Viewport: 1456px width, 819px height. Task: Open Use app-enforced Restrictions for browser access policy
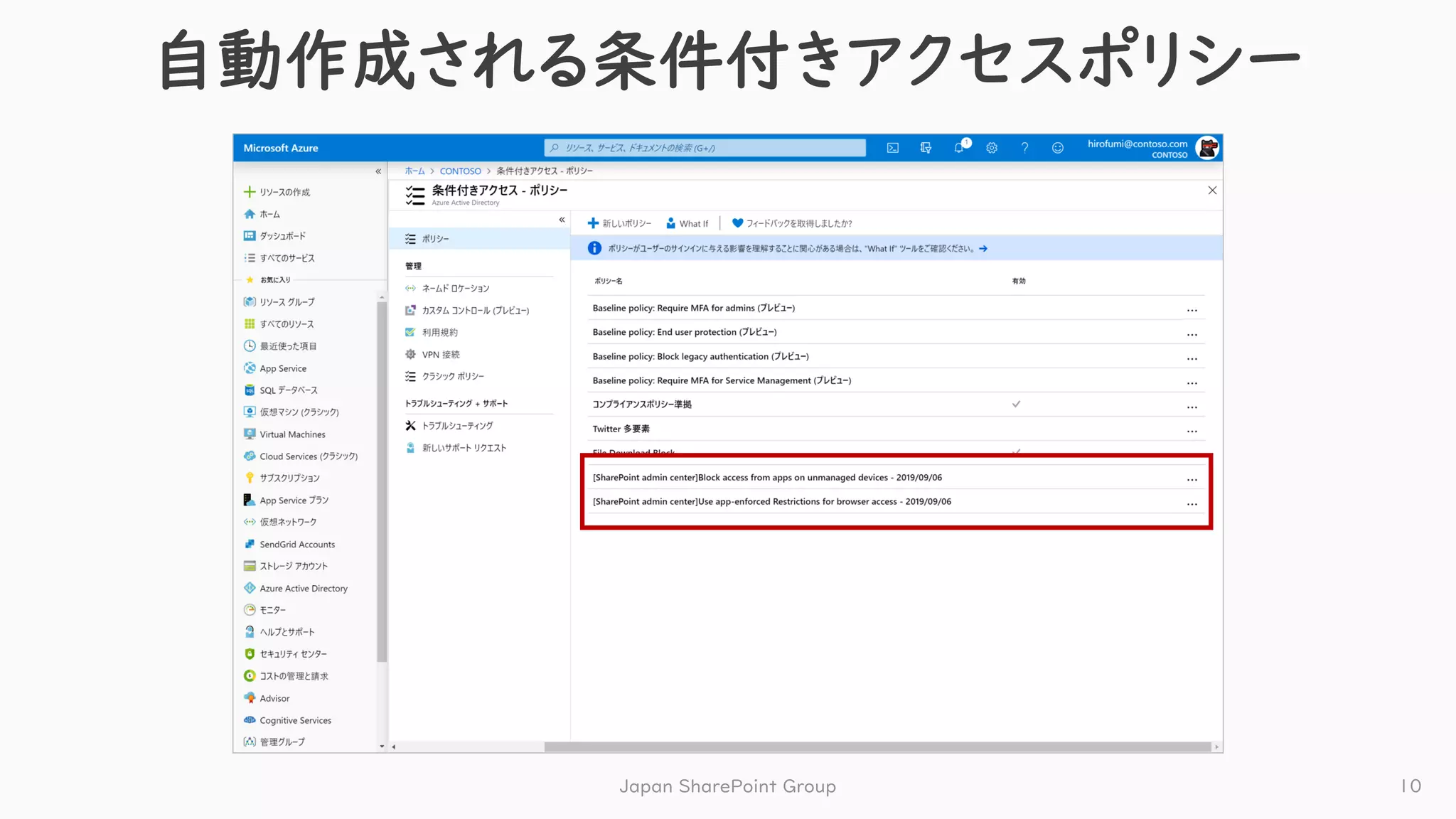771,501
